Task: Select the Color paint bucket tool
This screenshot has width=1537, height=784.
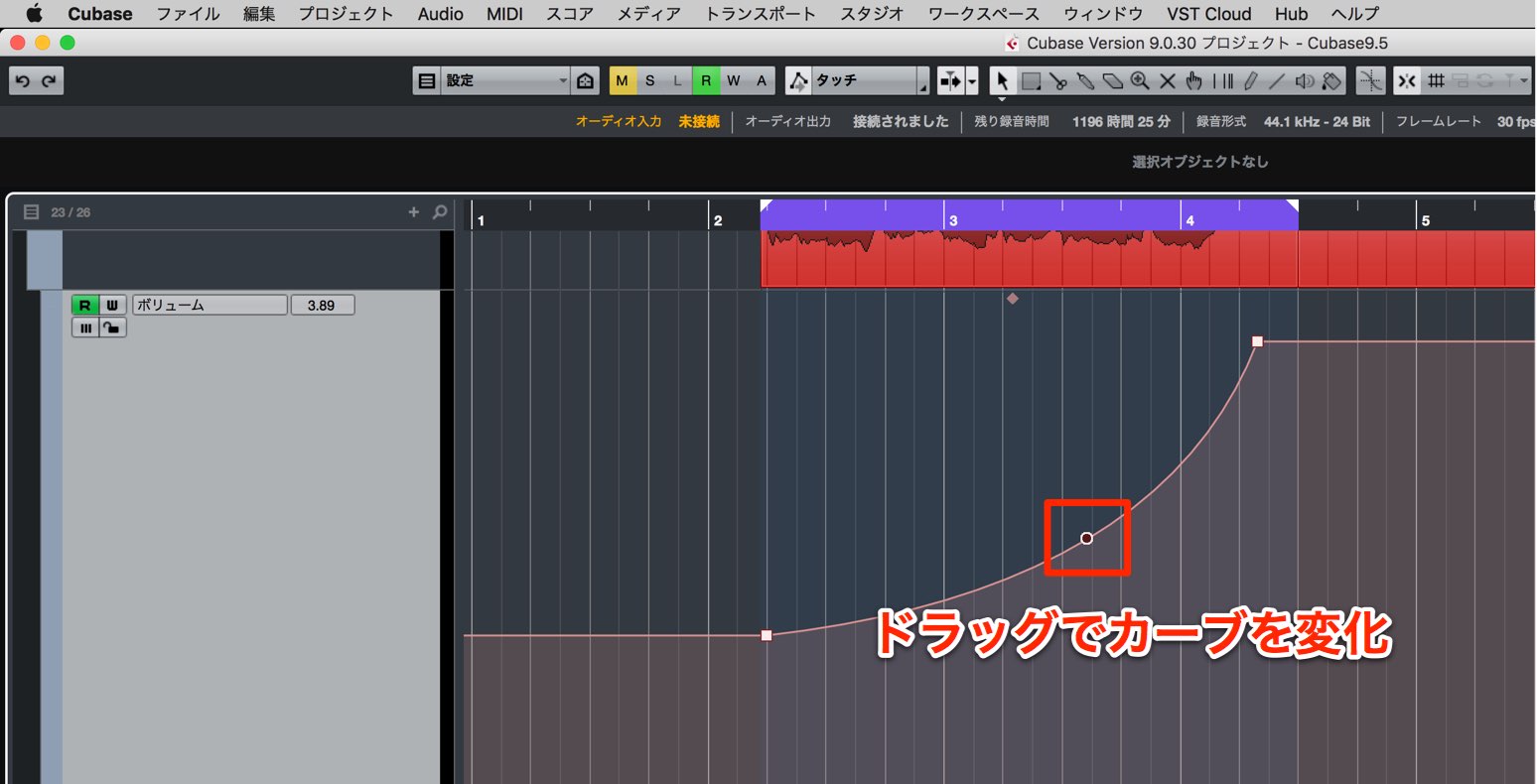Action: 1332,81
